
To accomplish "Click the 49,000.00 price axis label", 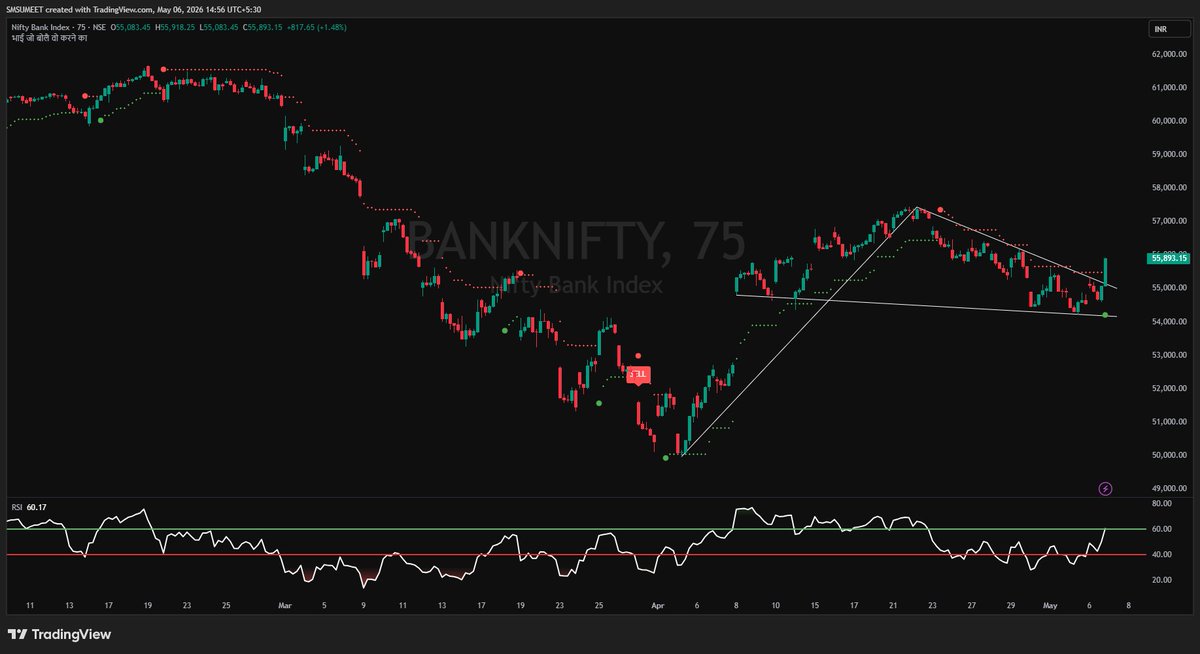I will pyautogui.click(x=1169, y=488).
